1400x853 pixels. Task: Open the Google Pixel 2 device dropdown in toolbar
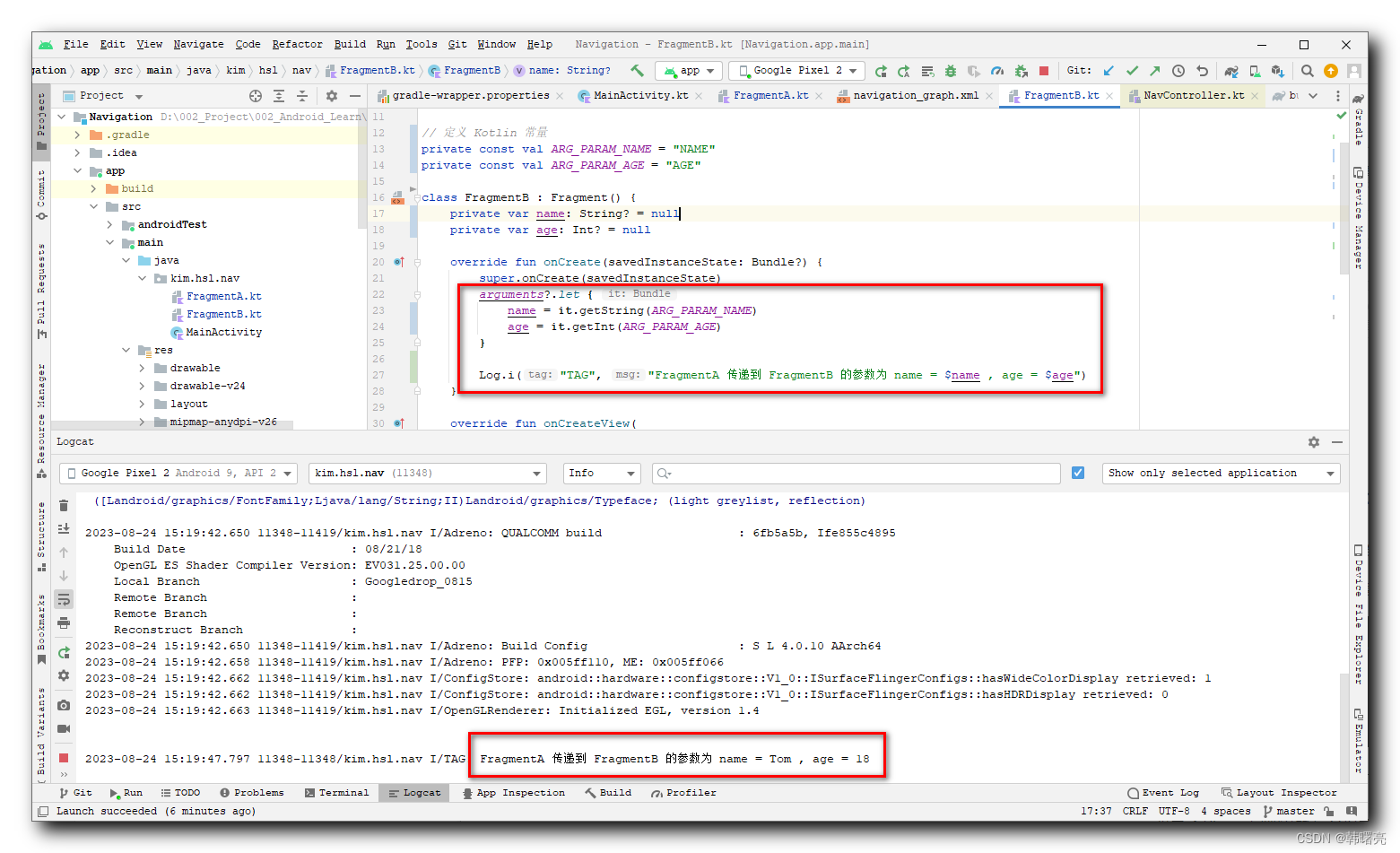798,71
